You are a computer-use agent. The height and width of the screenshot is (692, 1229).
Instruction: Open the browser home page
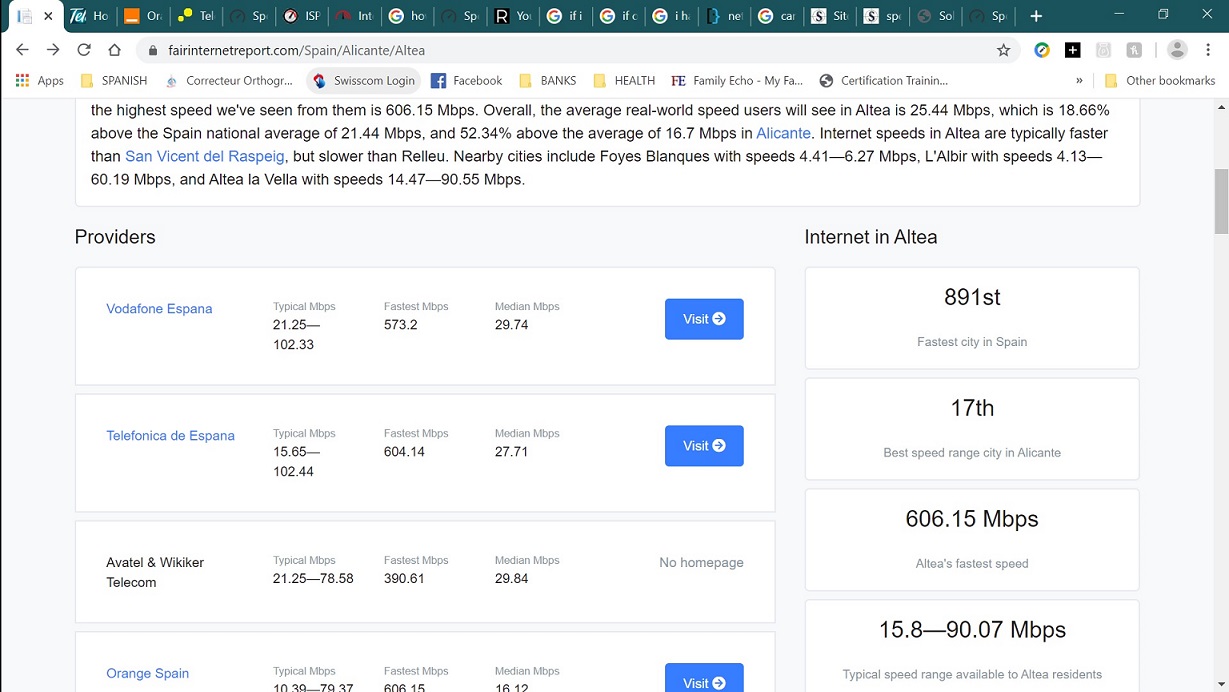[x=114, y=50]
